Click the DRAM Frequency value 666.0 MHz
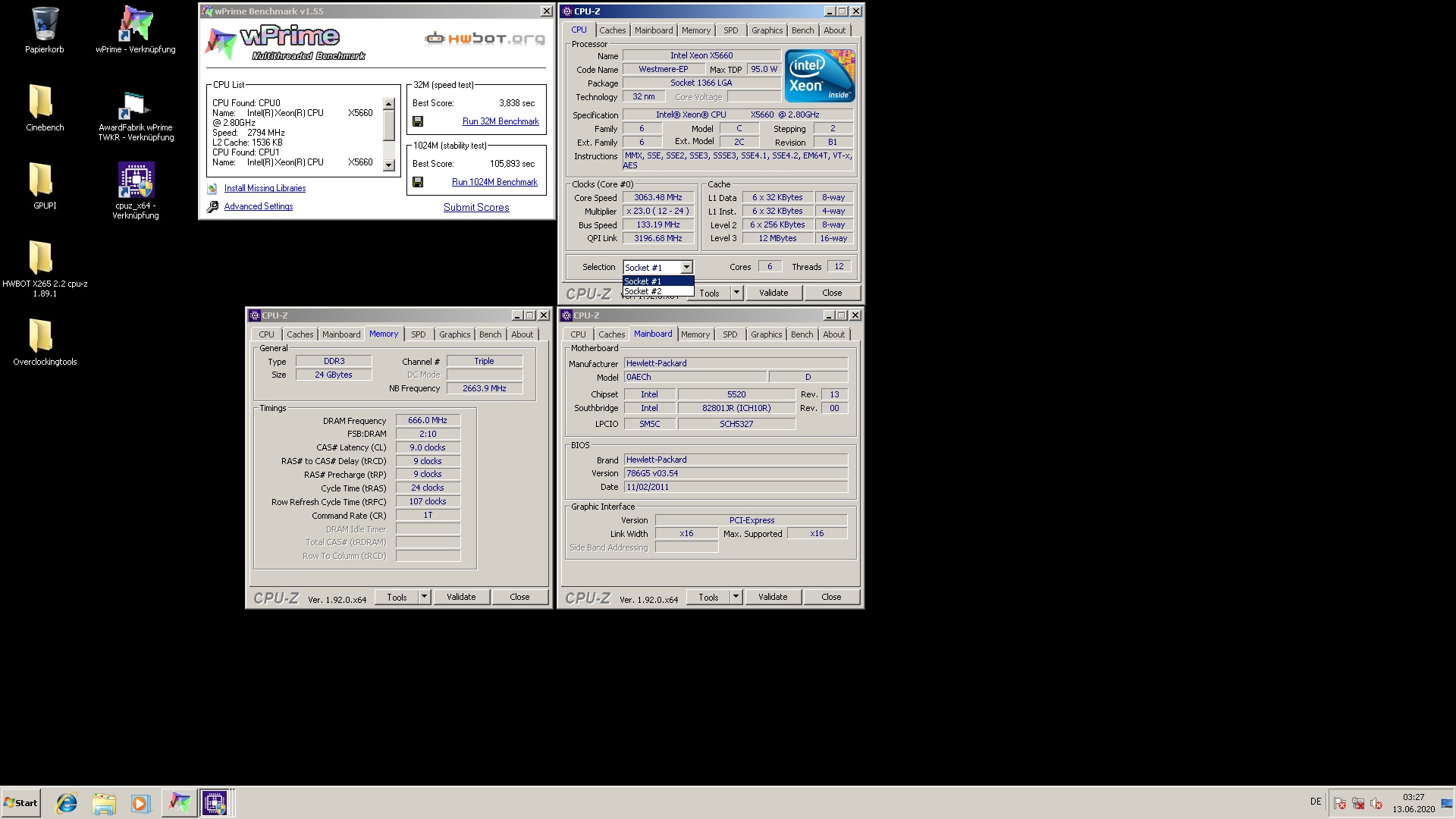1456x819 pixels. click(x=428, y=420)
